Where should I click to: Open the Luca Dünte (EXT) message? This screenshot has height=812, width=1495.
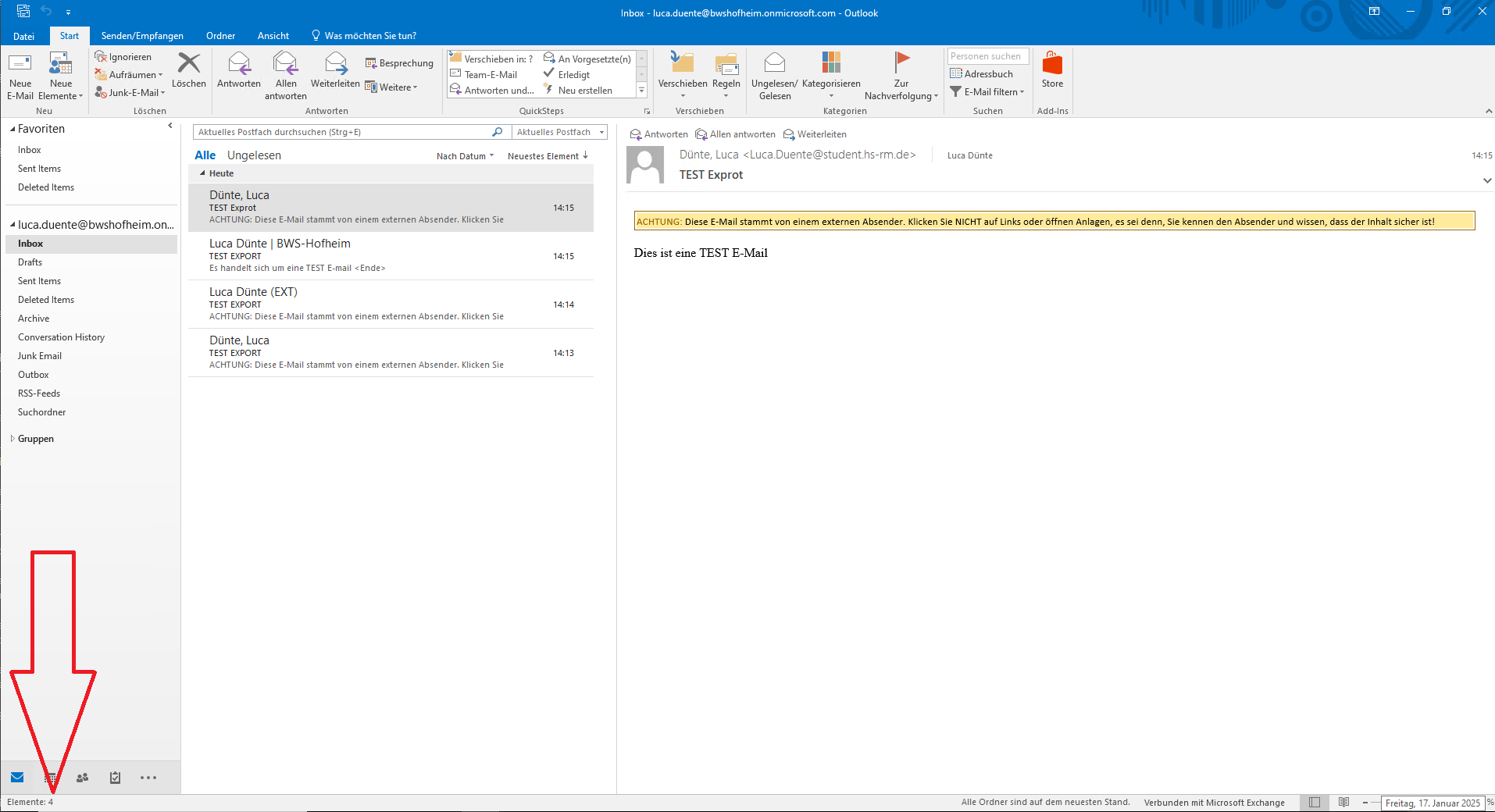click(x=391, y=304)
